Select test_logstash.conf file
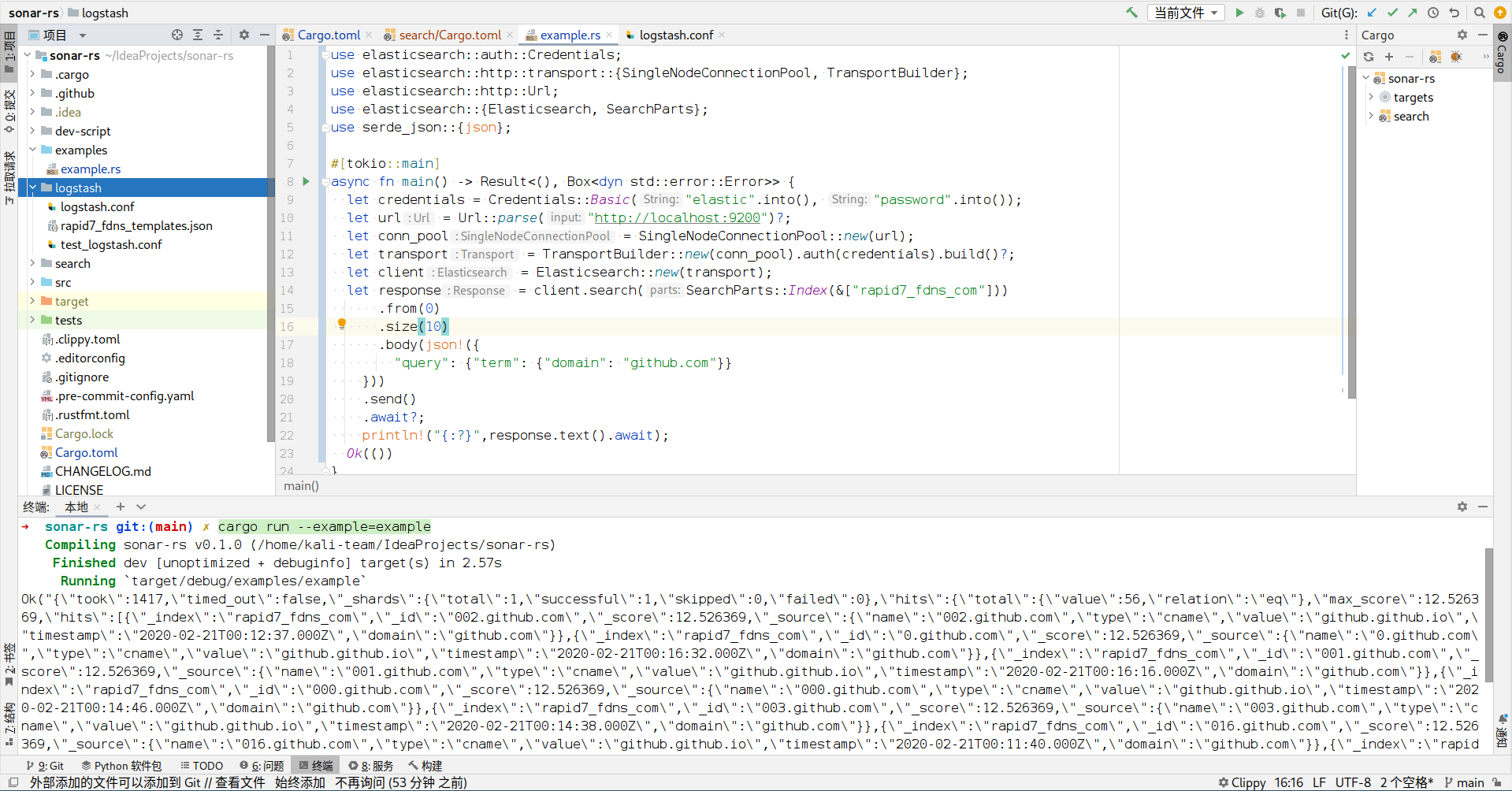This screenshot has width=1512, height=791. 111,244
